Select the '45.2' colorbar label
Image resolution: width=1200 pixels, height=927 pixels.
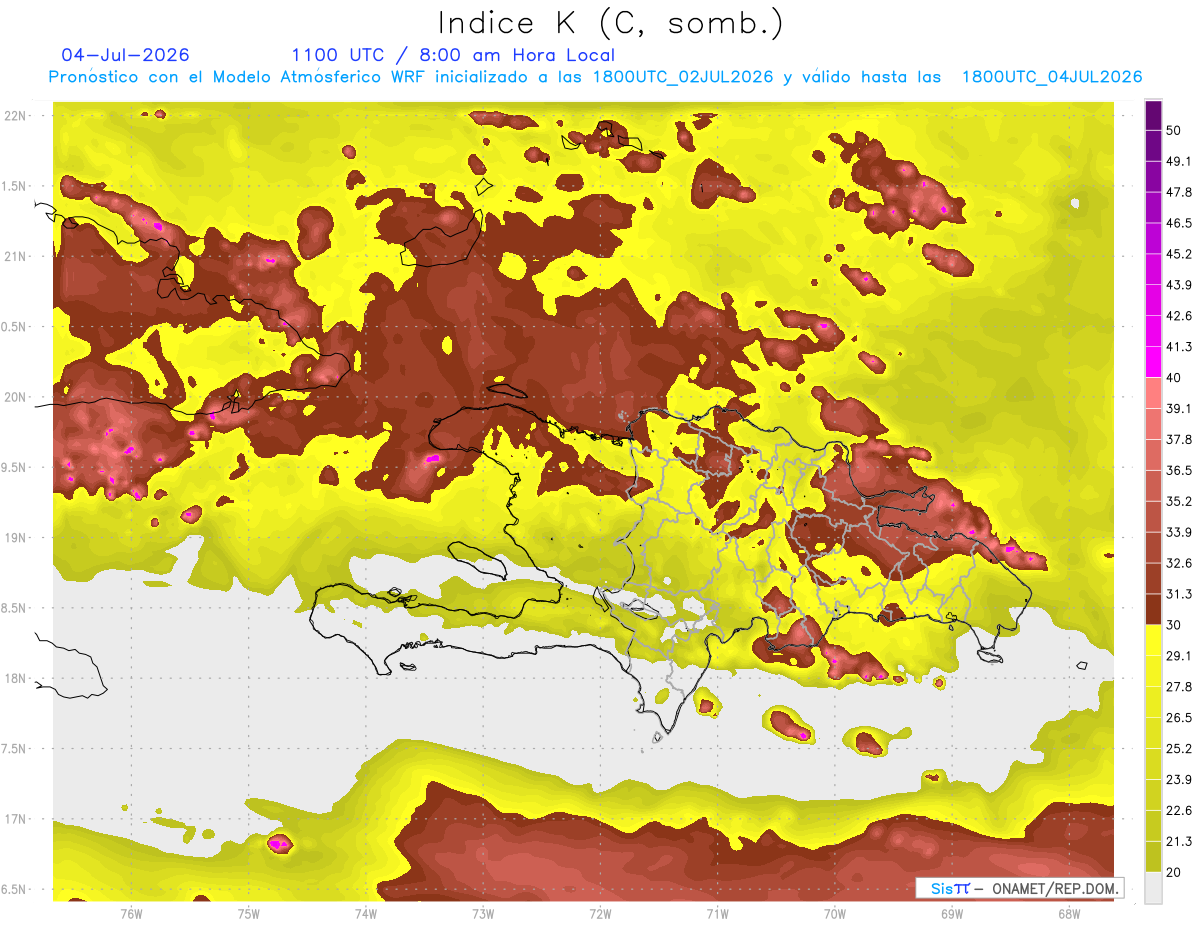[x=1179, y=254]
